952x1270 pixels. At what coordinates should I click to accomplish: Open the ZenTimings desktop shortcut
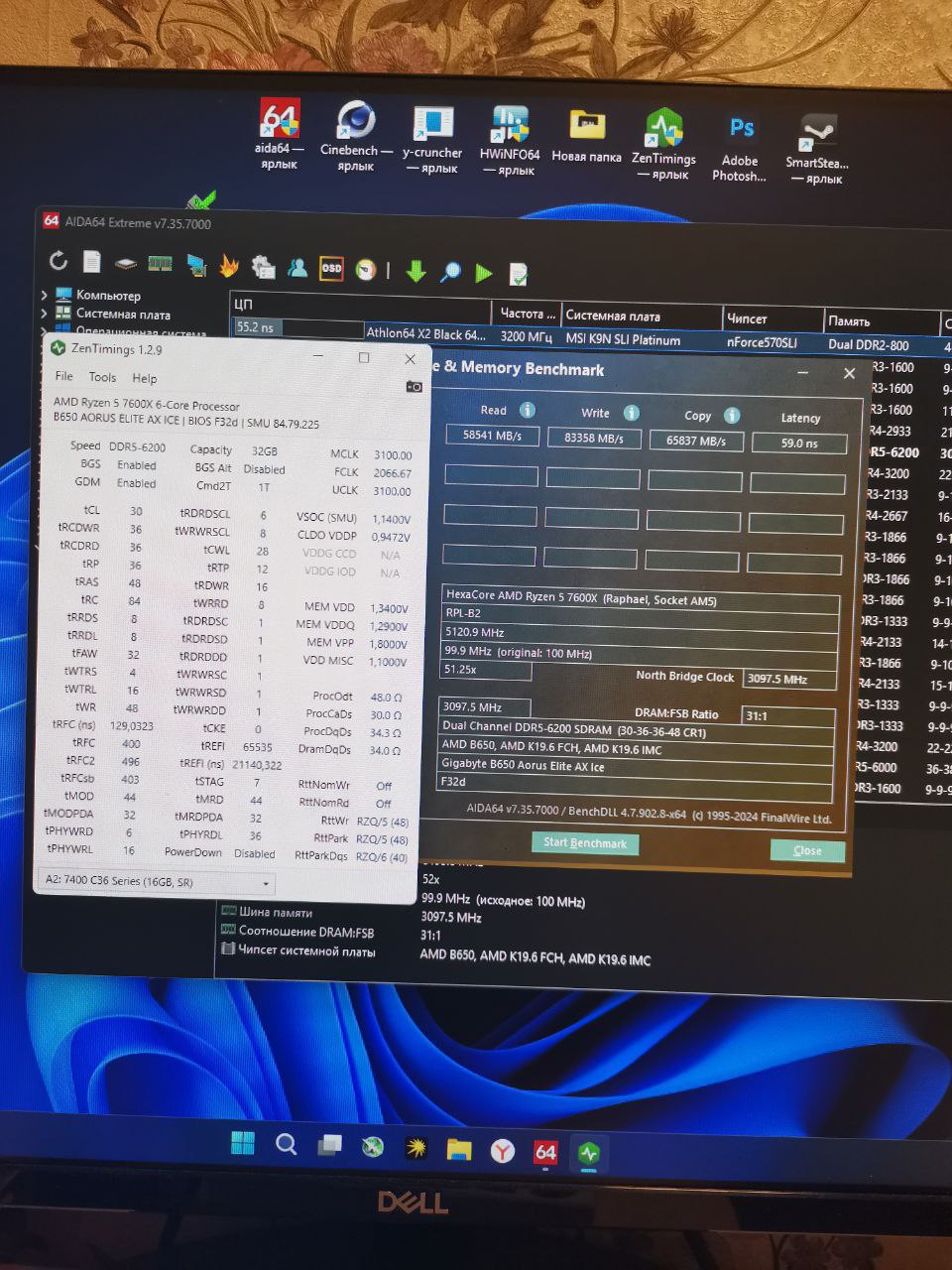(663, 146)
